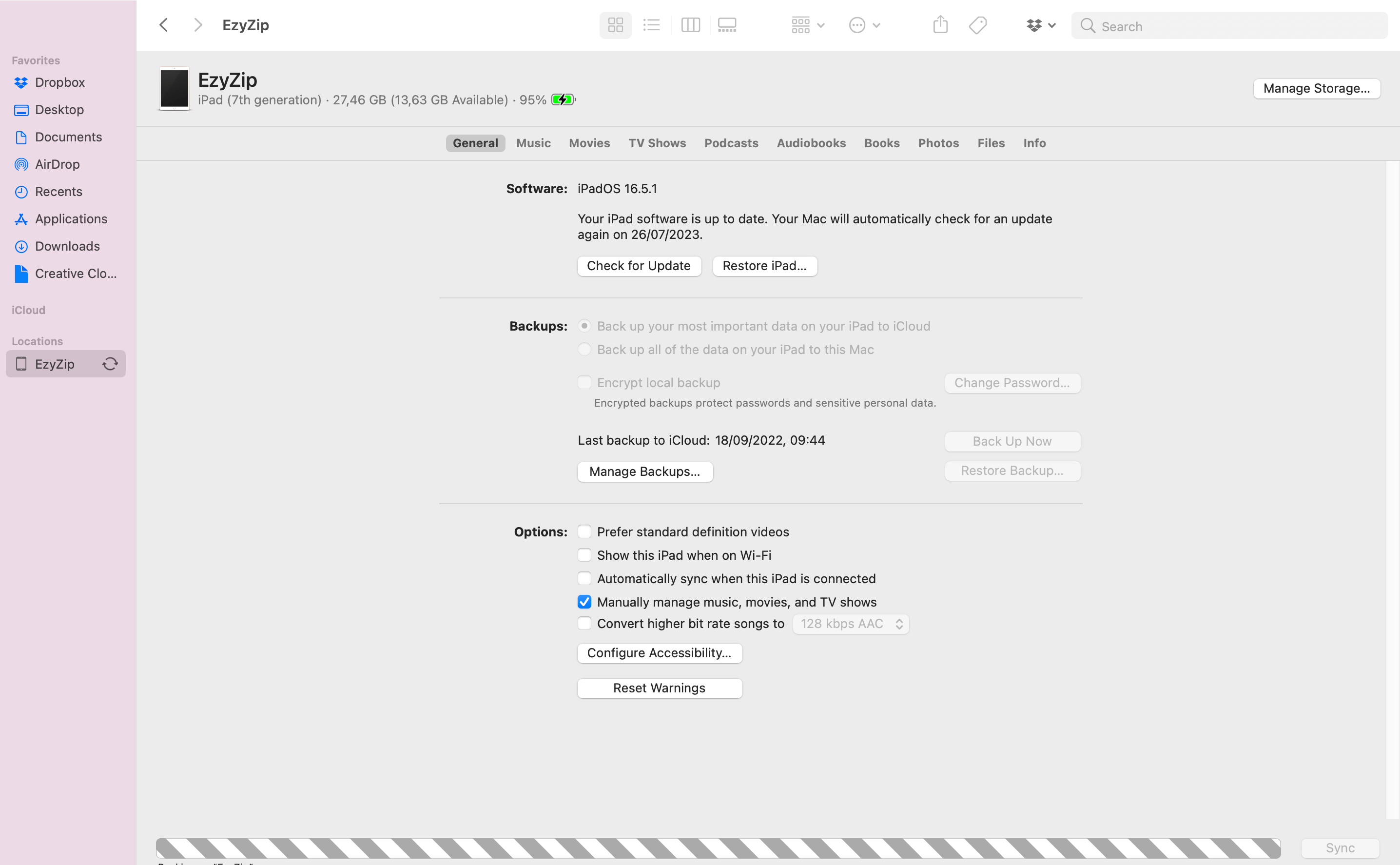Viewport: 1400px width, 865px height.
Task: Switch to column view
Action: pyautogui.click(x=690, y=25)
